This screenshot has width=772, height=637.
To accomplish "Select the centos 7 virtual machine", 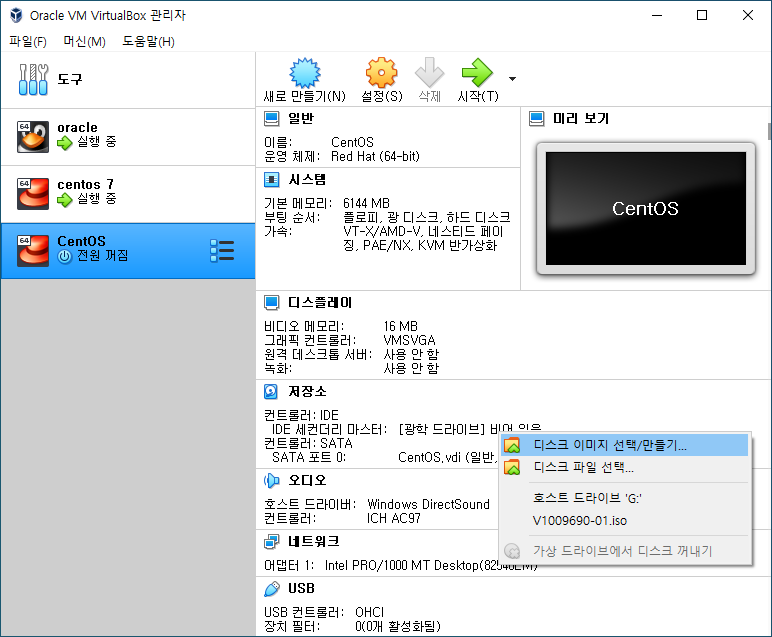I will [x=128, y=194].
